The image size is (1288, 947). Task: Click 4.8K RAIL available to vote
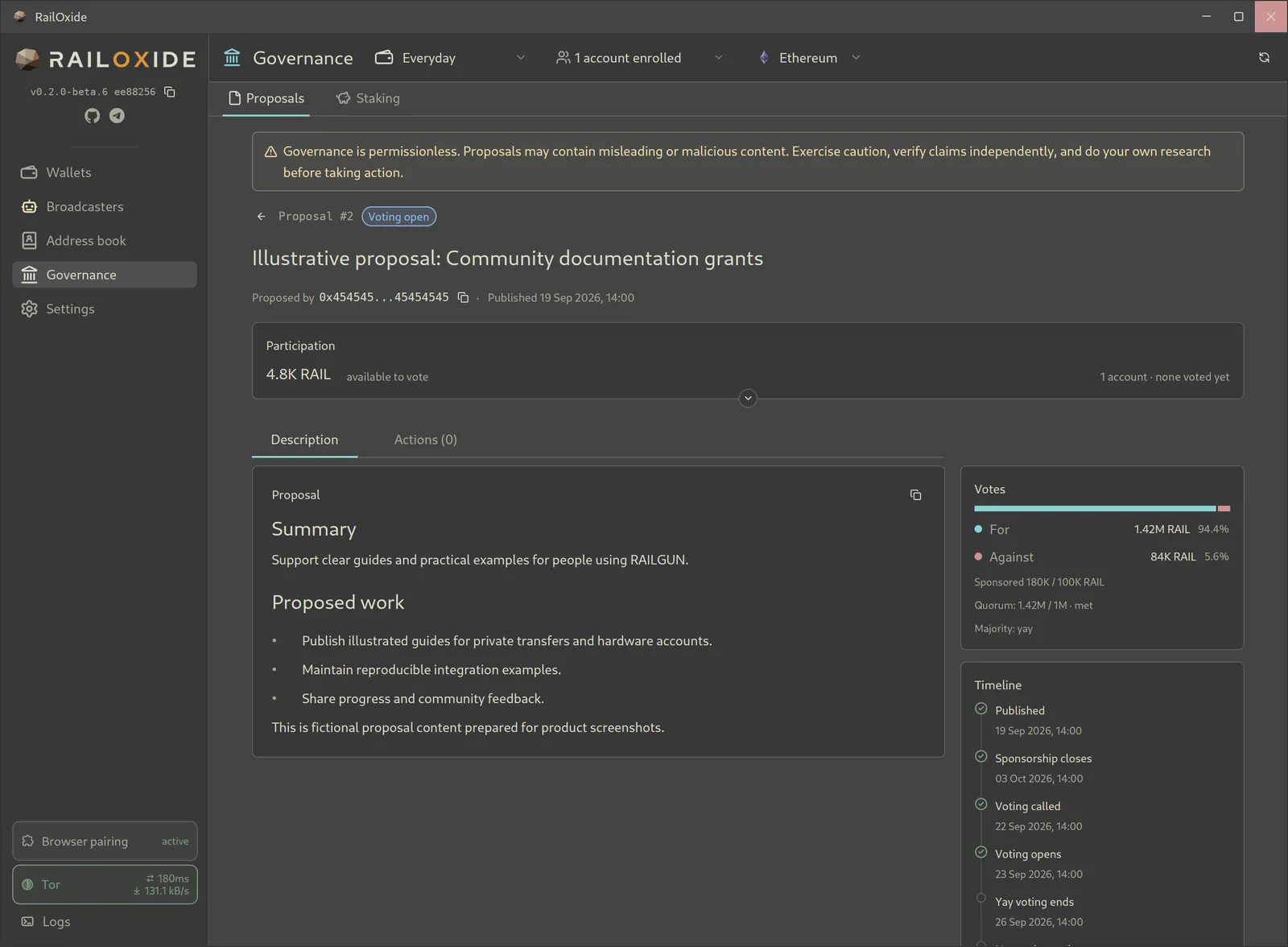[347, 375]
